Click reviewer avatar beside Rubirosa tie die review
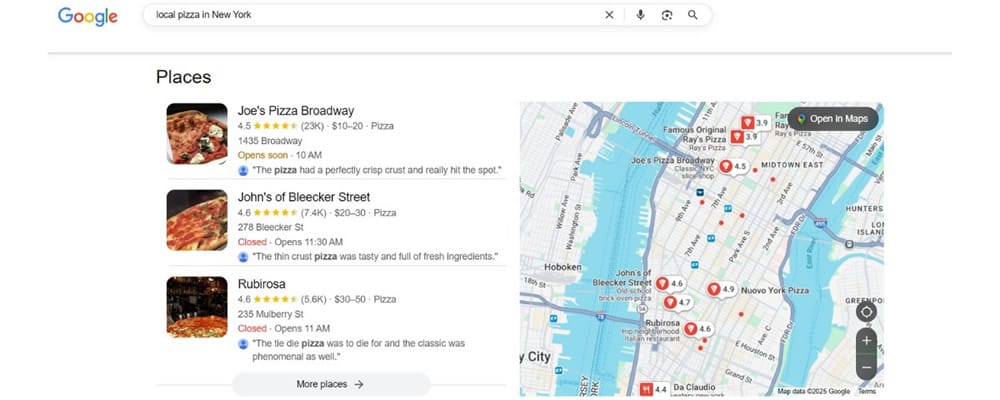 click(x=243, y=343)
